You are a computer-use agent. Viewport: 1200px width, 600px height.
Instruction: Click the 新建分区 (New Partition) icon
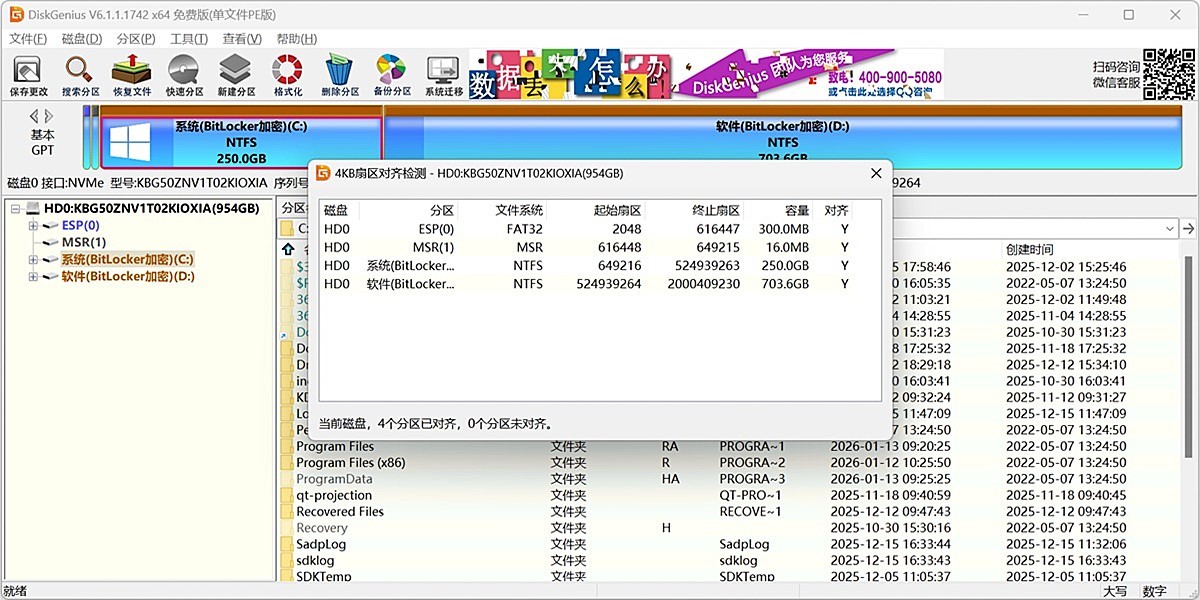click(x=234, y=75)
